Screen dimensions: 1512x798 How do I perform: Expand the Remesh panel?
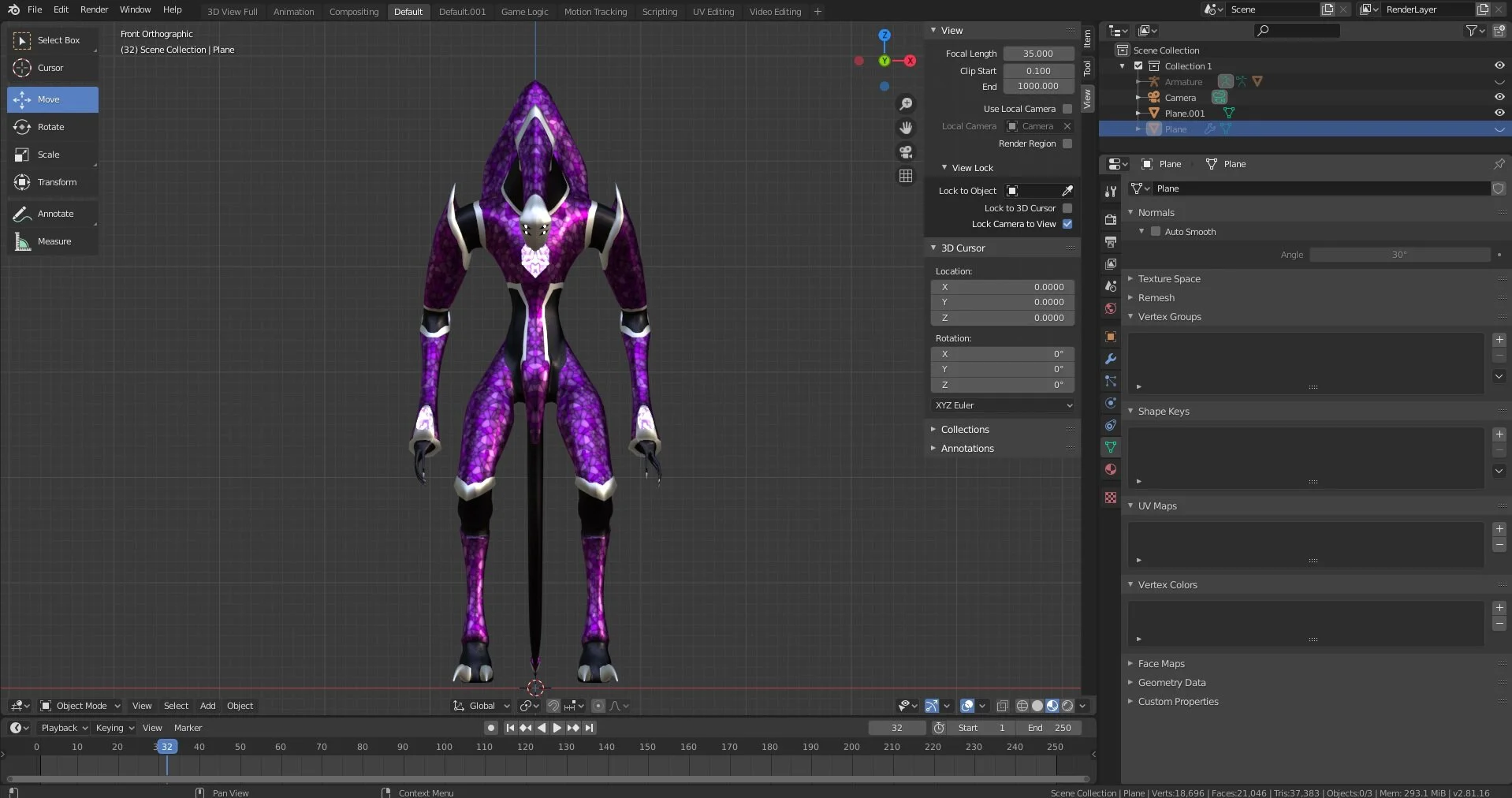click(1156, 298)
